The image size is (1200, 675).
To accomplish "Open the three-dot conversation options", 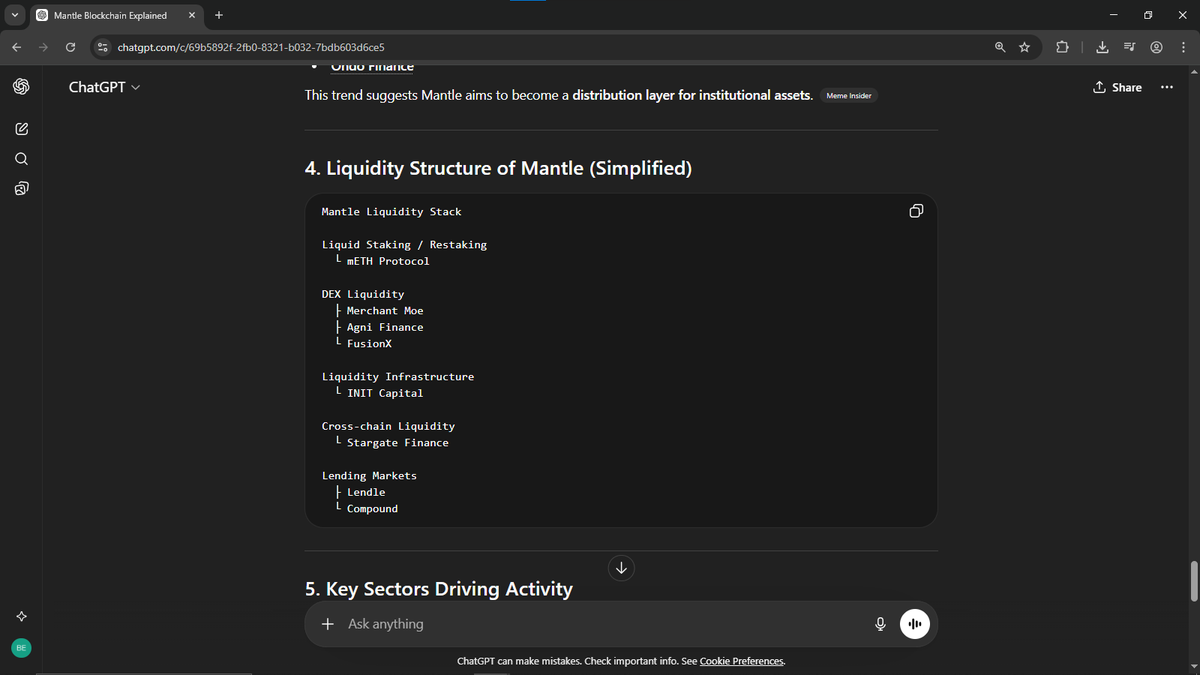I will [x=1166, y=87].
